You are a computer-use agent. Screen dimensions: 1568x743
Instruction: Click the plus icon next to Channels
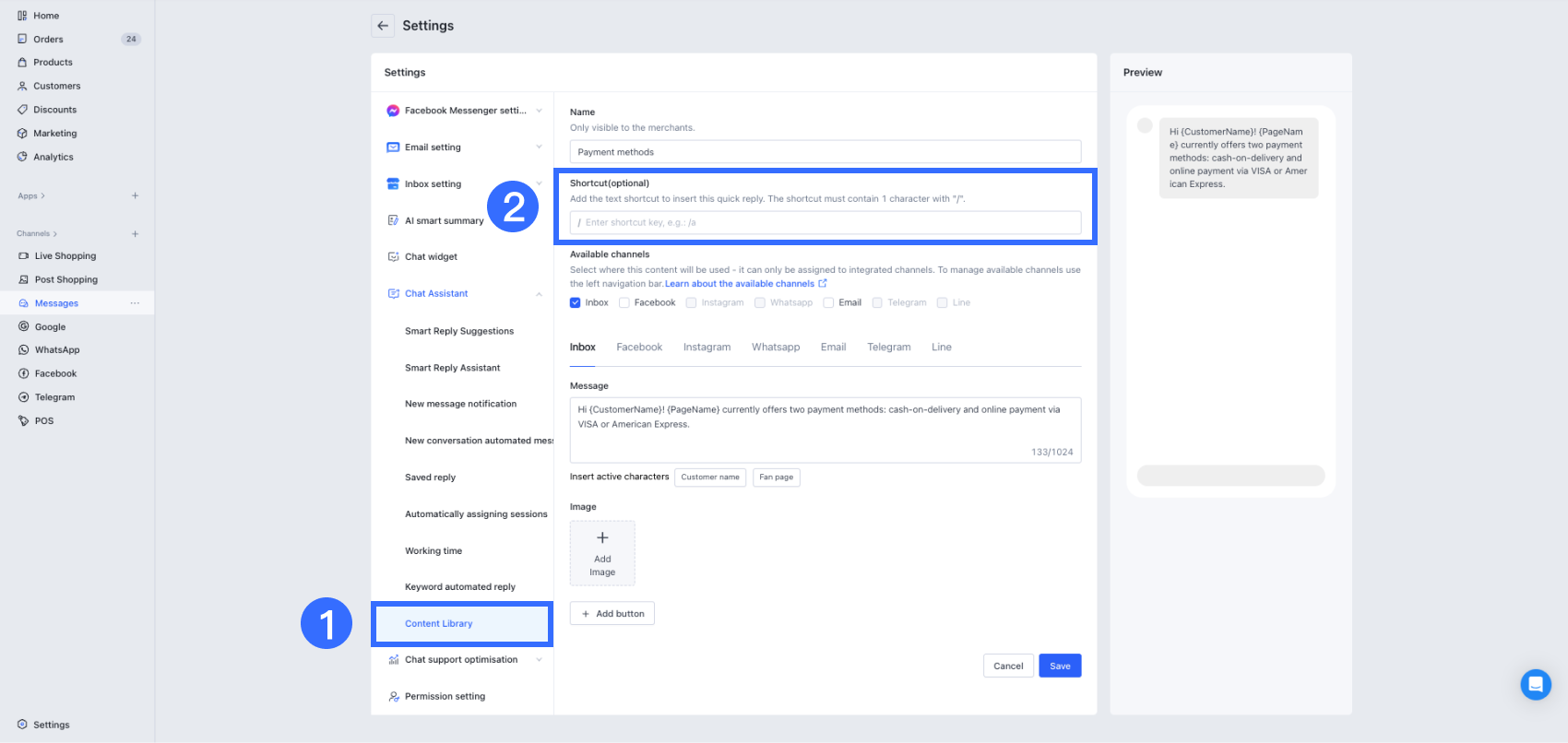135,234
